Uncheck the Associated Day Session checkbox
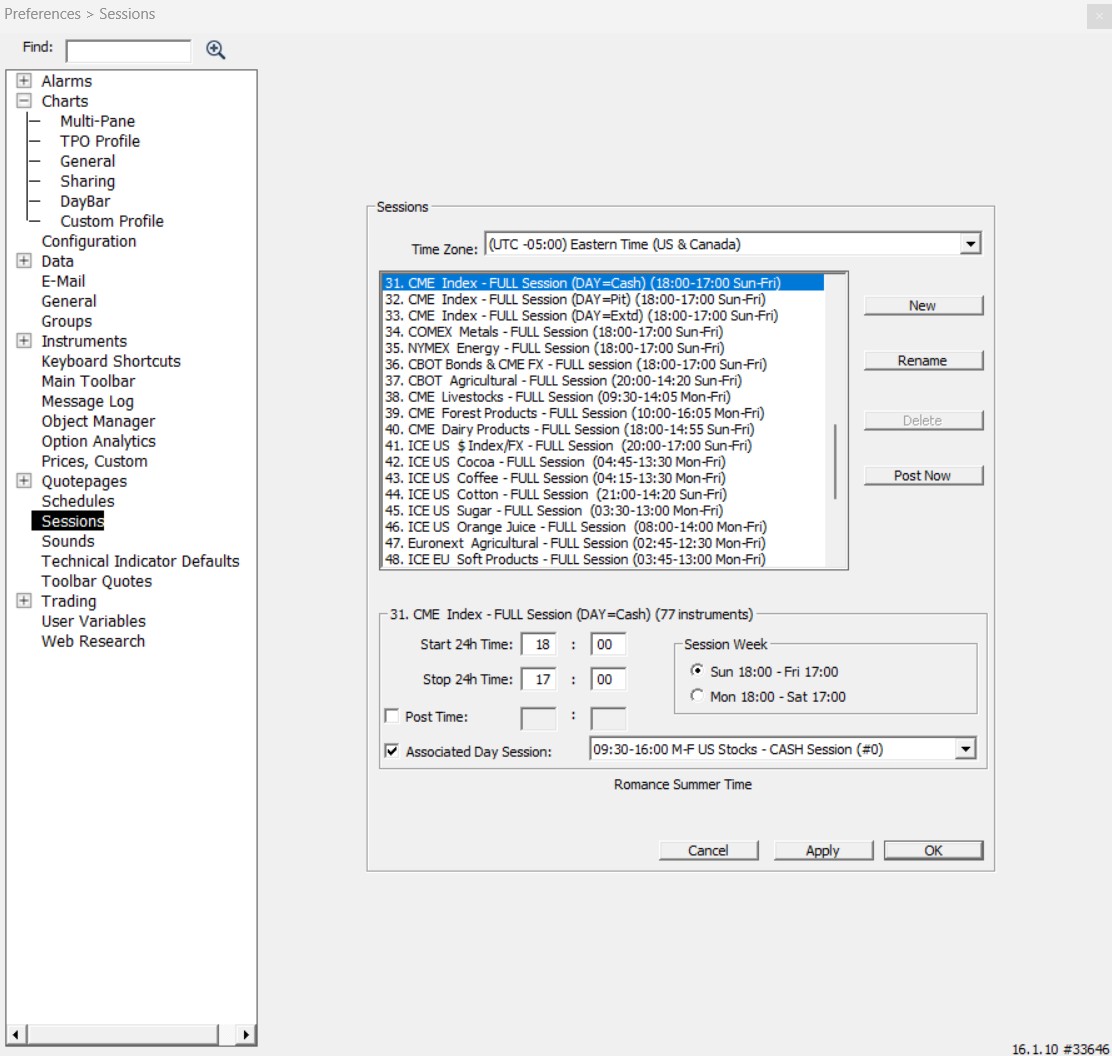The image size is (1112, 1056). click(392, 751)
